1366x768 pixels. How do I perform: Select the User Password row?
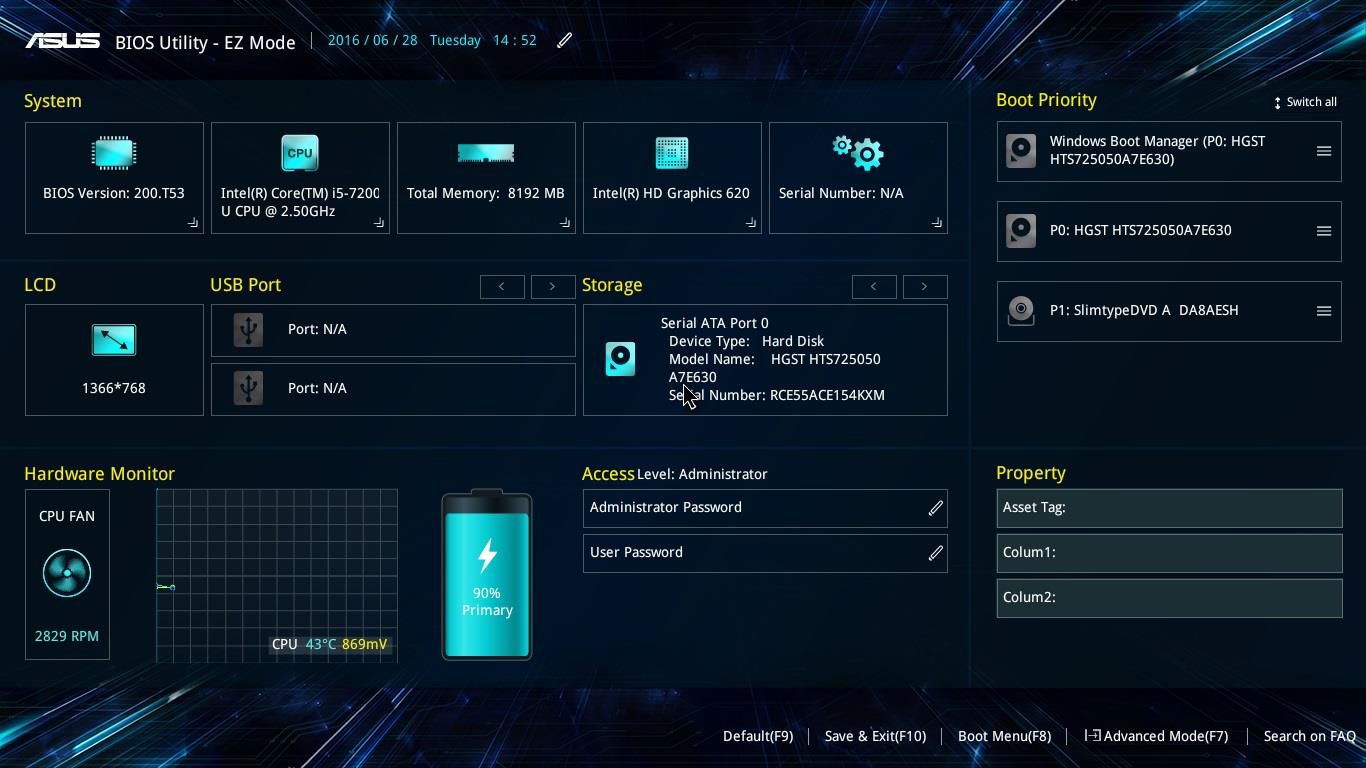(765, 553)
